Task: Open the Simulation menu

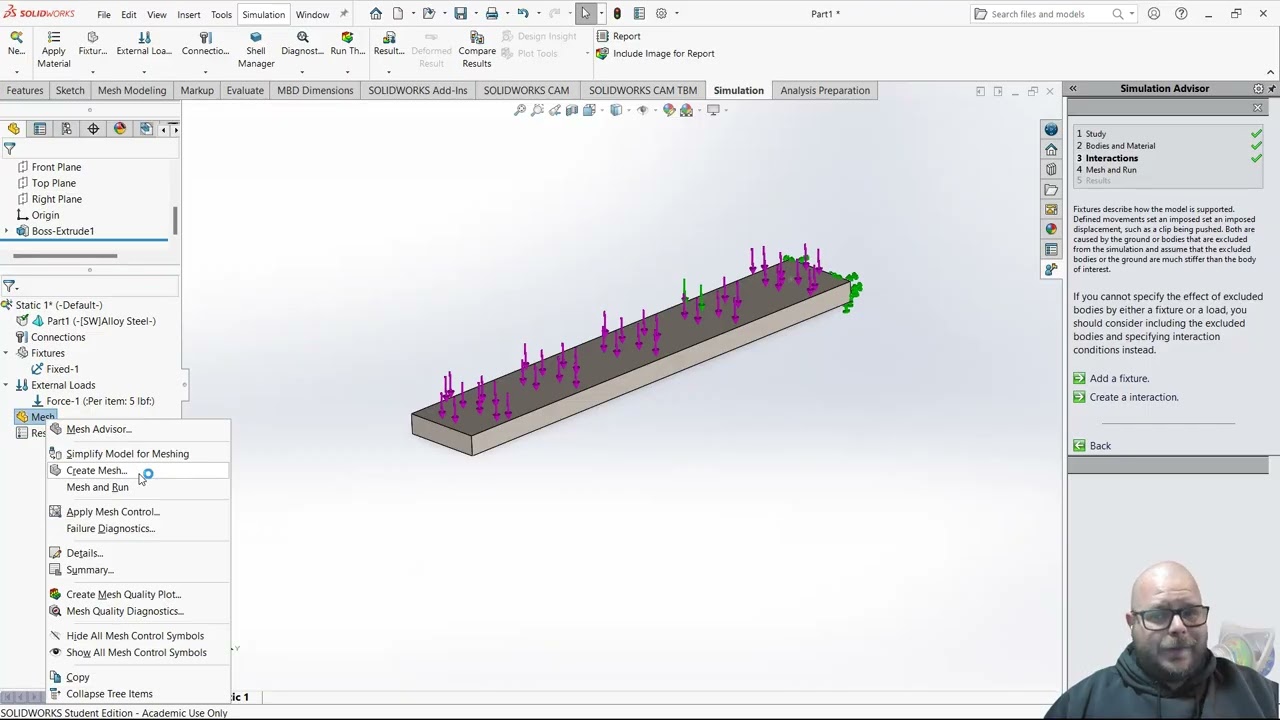Action: coord(263,15)
